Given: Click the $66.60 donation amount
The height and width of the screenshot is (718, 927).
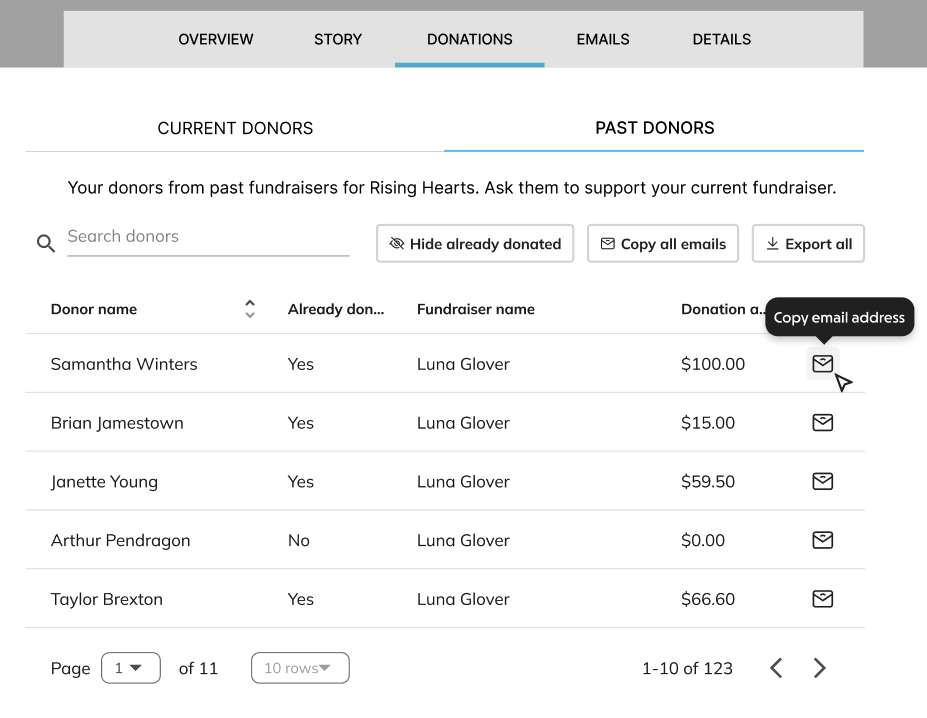Looking at the screenshot, I should [x=708, y=599].
